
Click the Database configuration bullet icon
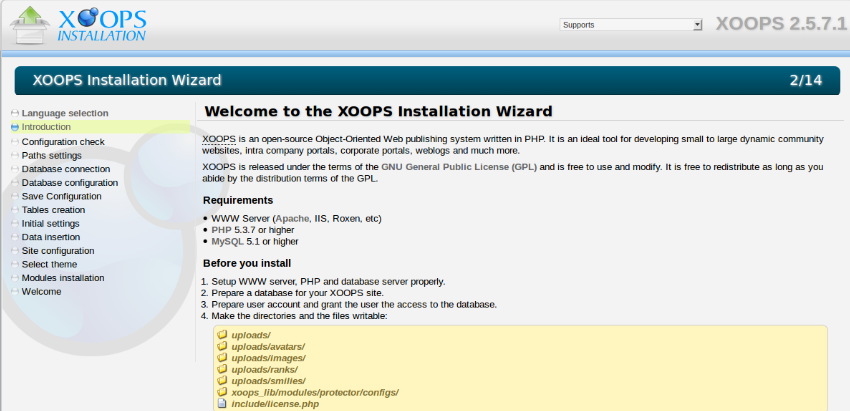tap(15, 183)
